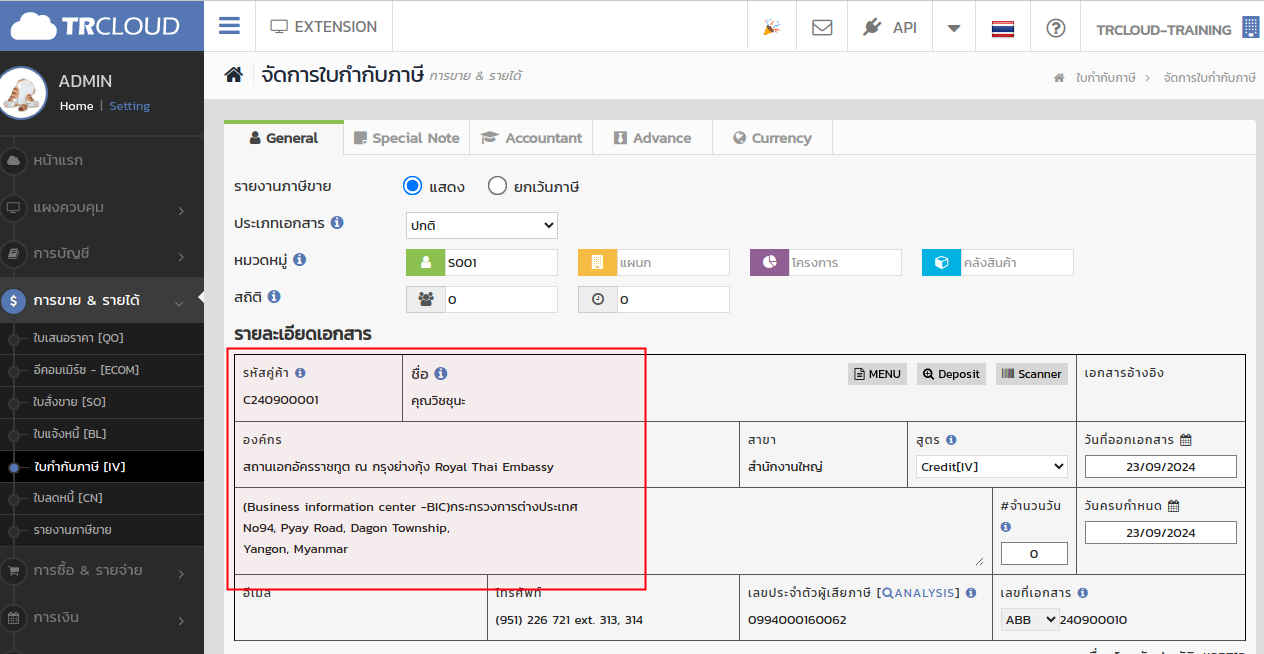The height and width of the screenshot is (654, 1264).
Task: Select the General tab
Action: point(283,138)
